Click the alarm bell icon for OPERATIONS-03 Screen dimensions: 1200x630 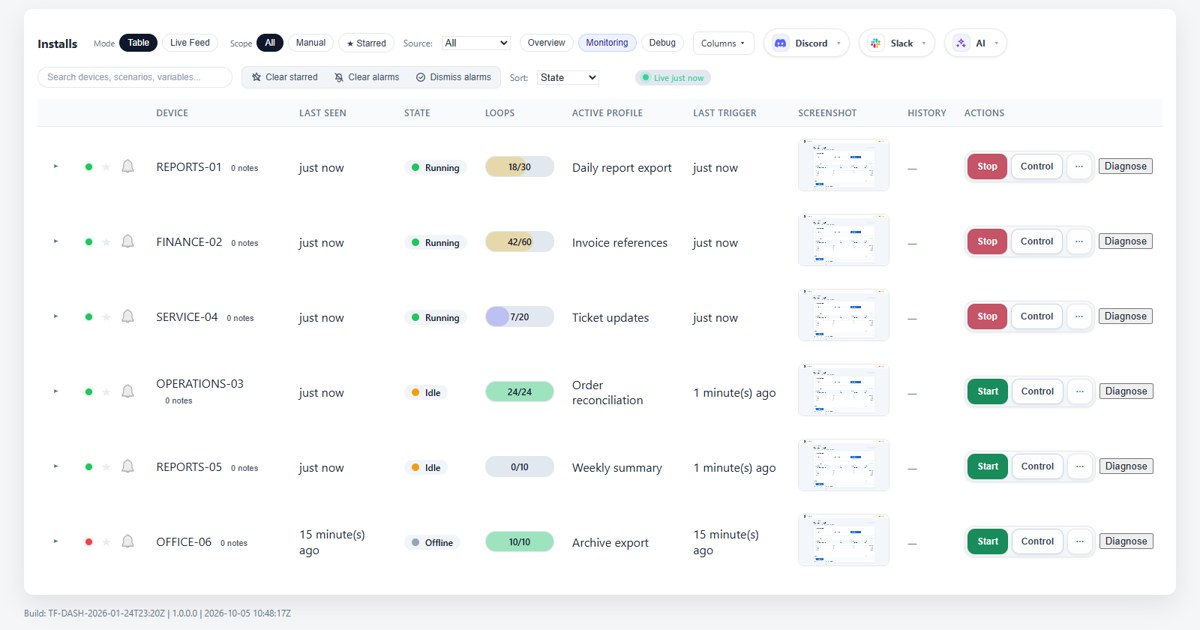pyautogui.click(x=128, y=392)
